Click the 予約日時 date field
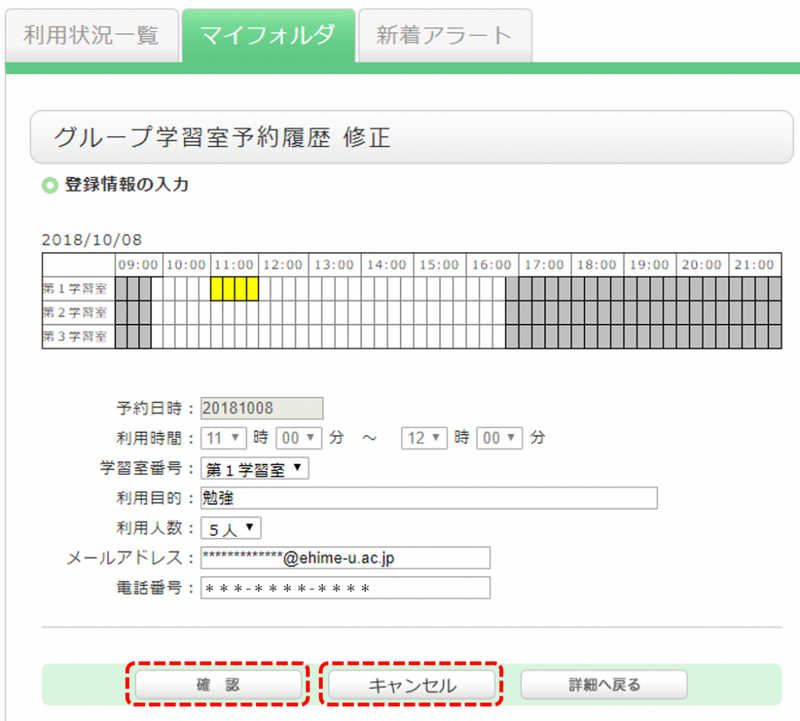This screenshot has width=800, height=721. pyautogui.click(x=261, y=408)
